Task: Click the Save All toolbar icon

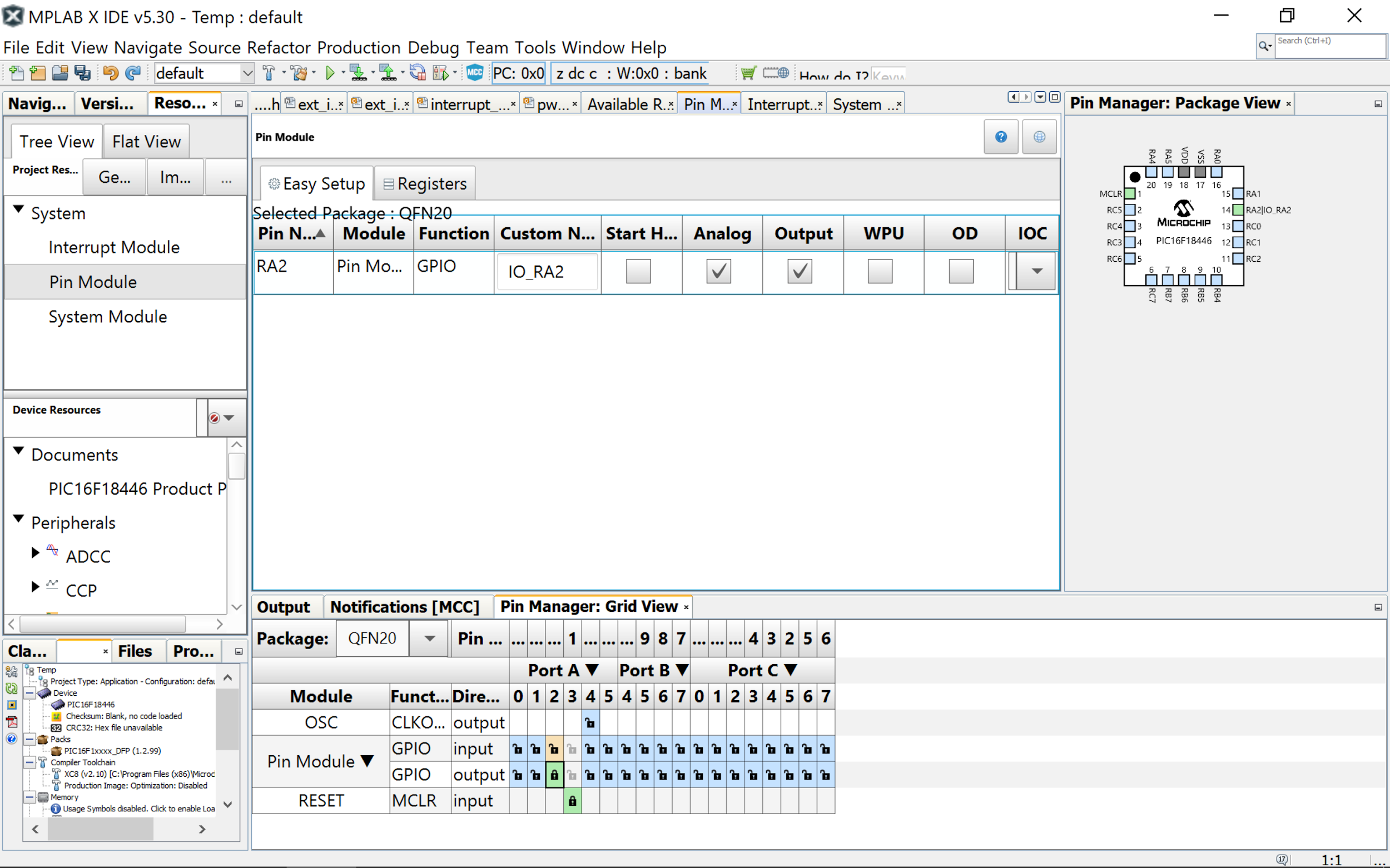Action: click(x=83, y=73)
